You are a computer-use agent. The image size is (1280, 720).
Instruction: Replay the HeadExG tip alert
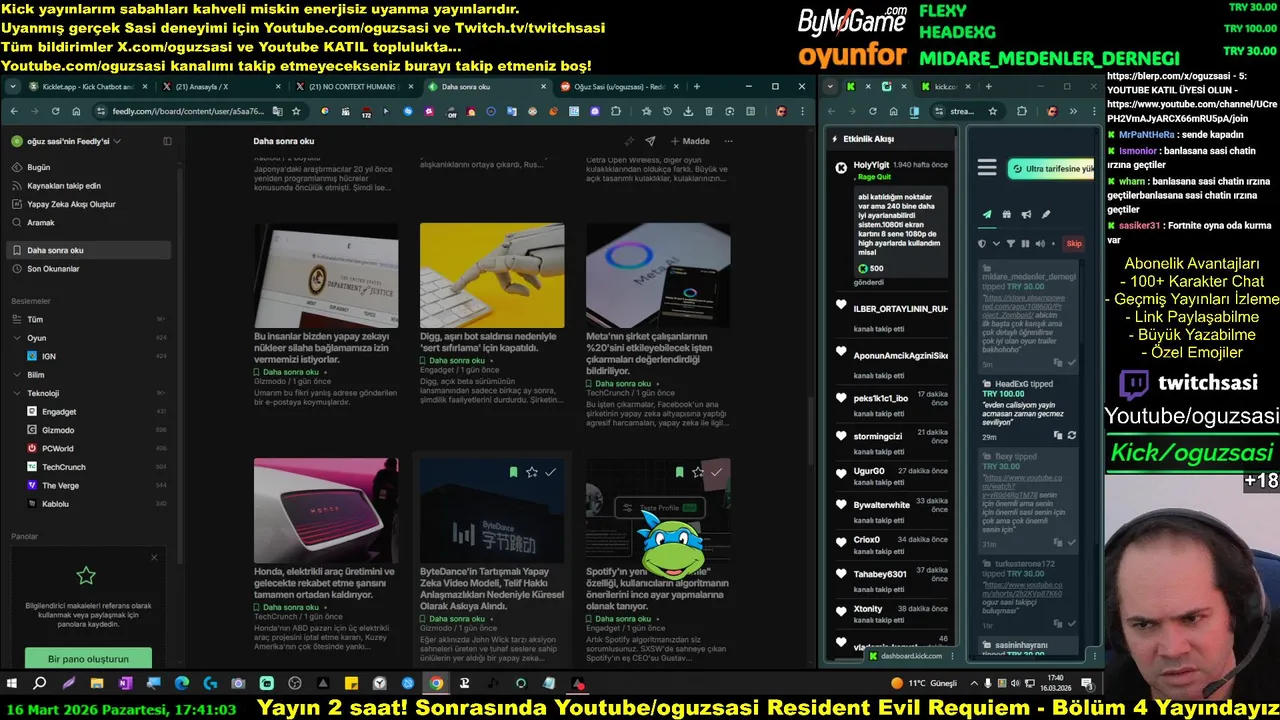tap(1072, 436)
